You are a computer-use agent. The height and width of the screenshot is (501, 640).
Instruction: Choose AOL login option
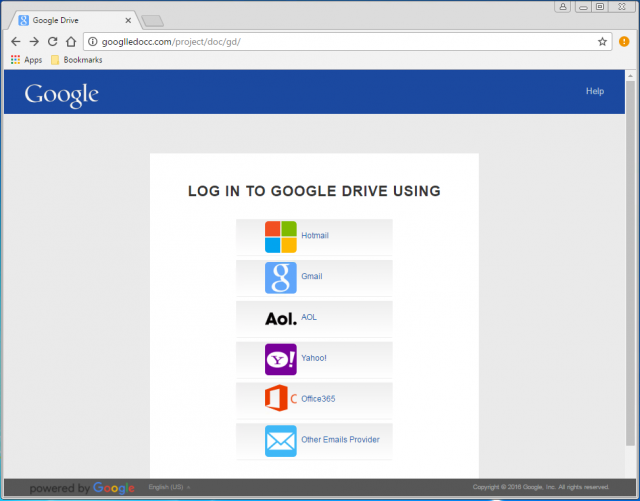pos(314,318)
